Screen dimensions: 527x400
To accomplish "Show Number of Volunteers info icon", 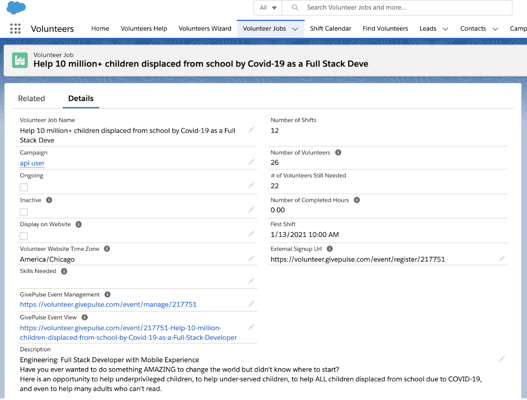I will [338, 153].
